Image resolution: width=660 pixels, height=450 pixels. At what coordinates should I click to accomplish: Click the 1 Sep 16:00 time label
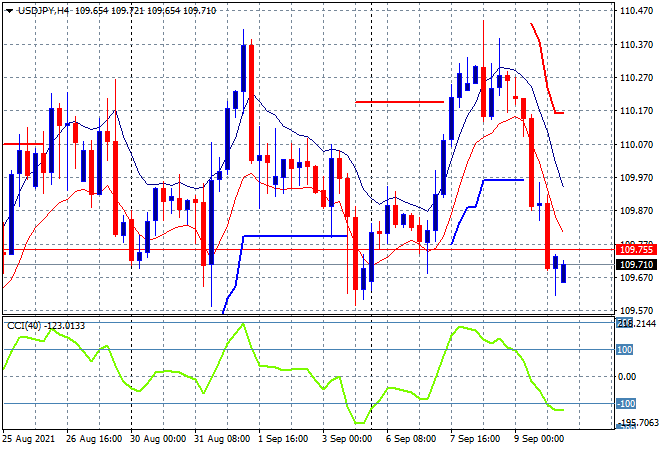(283, 439)
